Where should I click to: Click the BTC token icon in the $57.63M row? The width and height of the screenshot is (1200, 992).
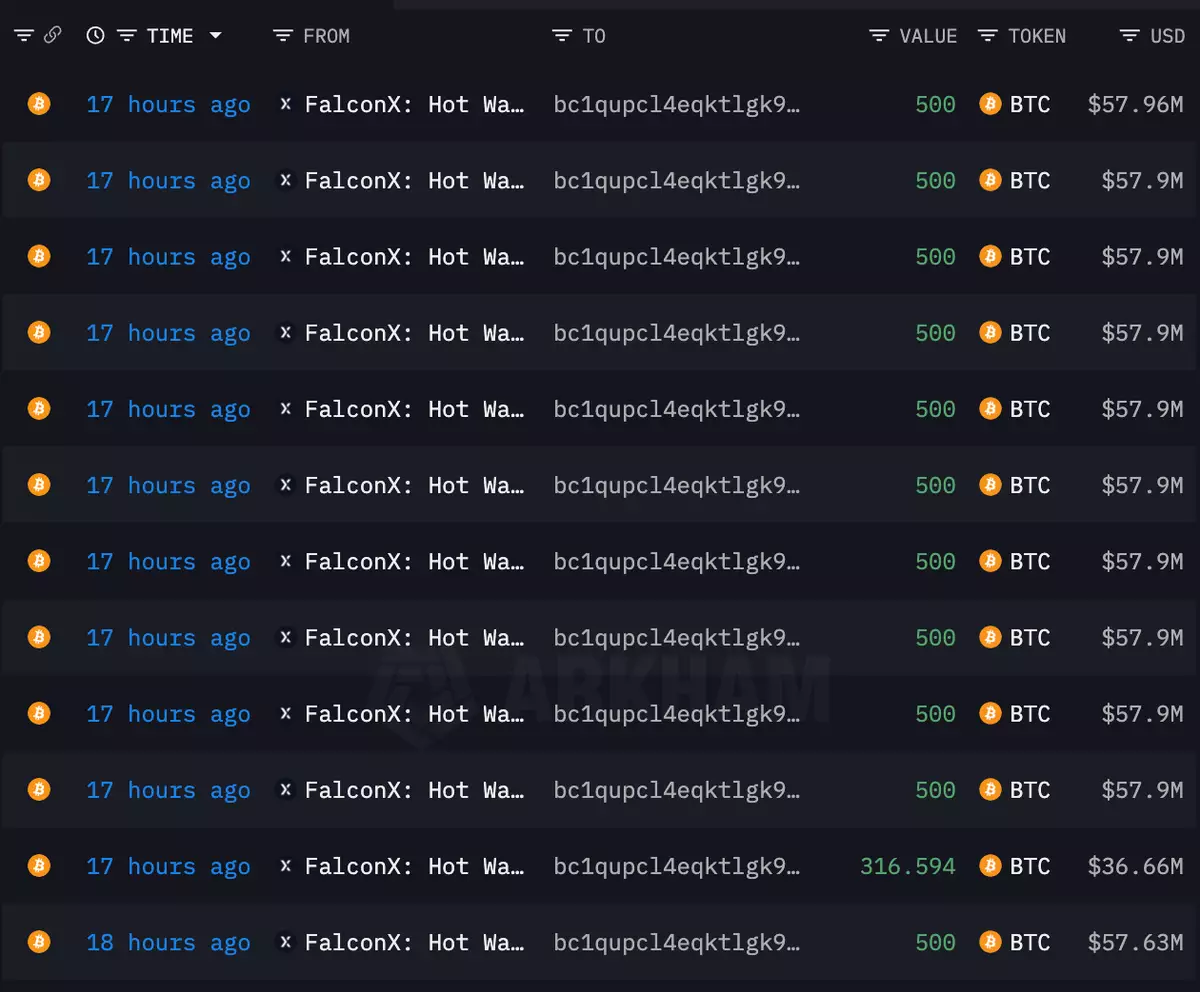[990, 942]
